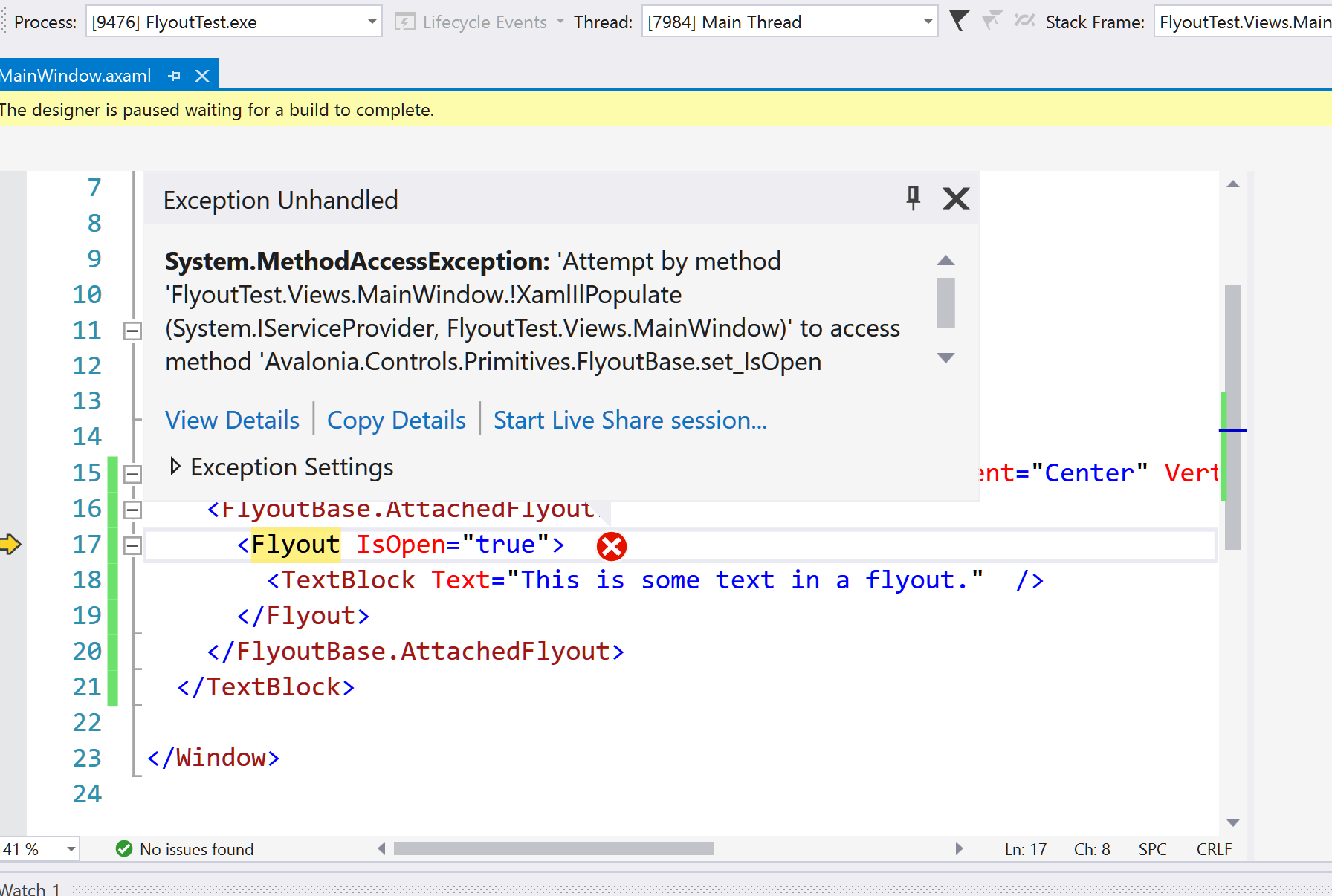Click the Start Live Share session link
This screenshot has height=896, width=1332.
(x=630, y=420)
